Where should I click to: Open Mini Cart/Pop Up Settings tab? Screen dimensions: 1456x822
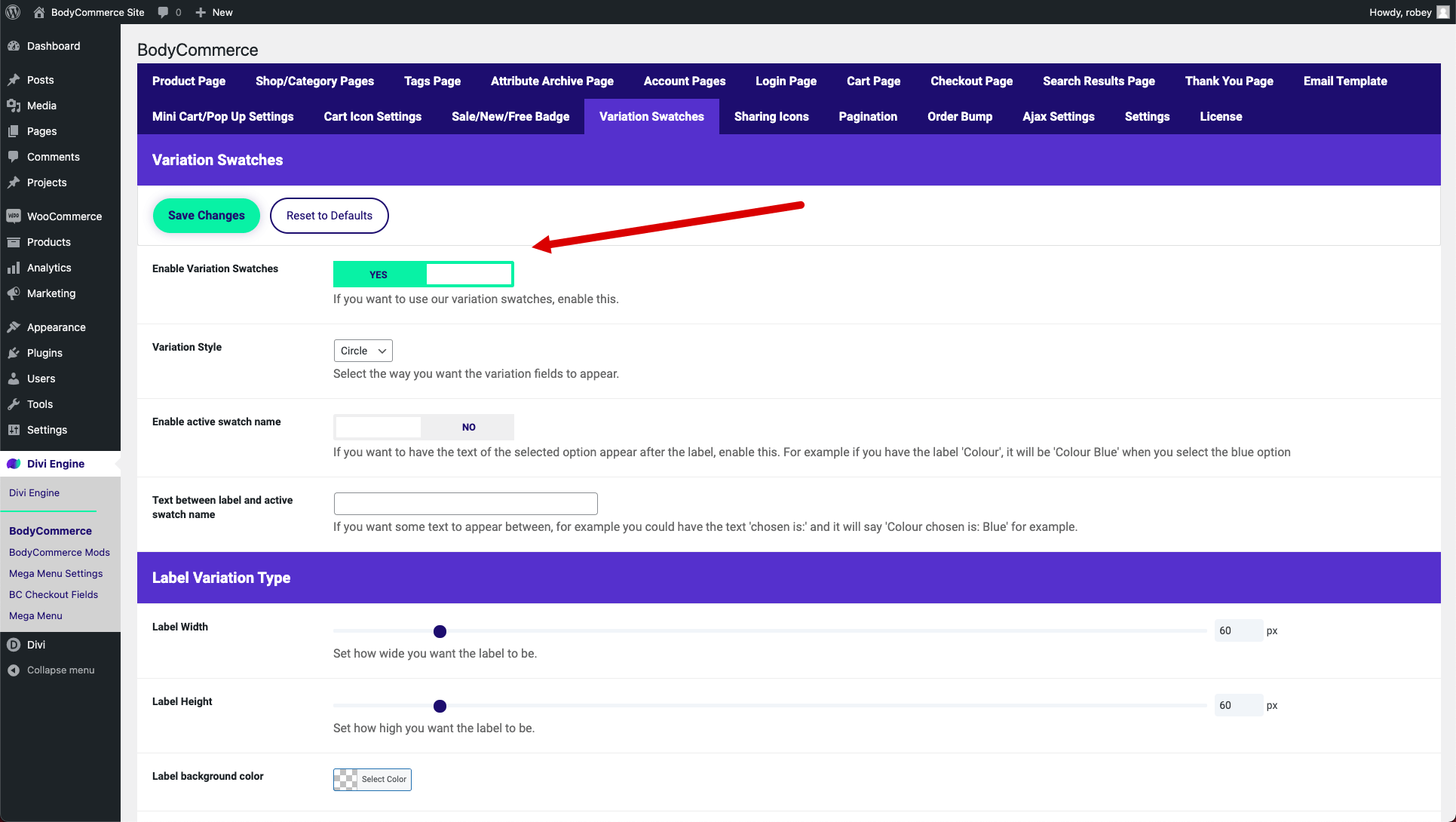(x=223, y=116)
